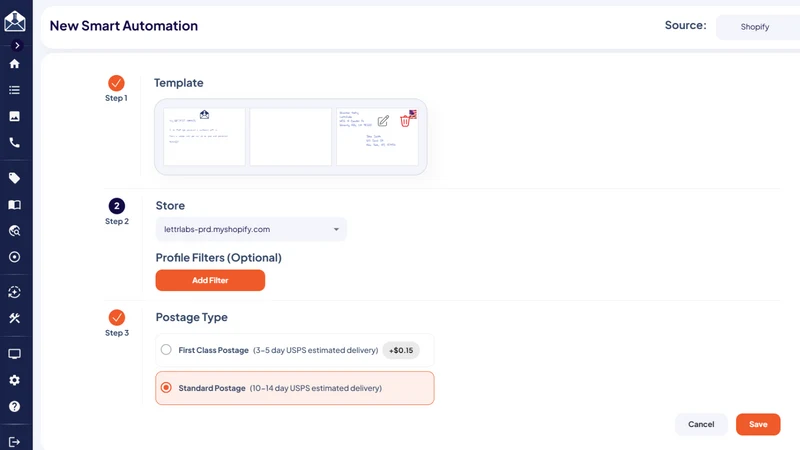The height and width of the screenshot is (450, 800).
Task: Click the Postage Type heading
Action: tap(191, 317)
